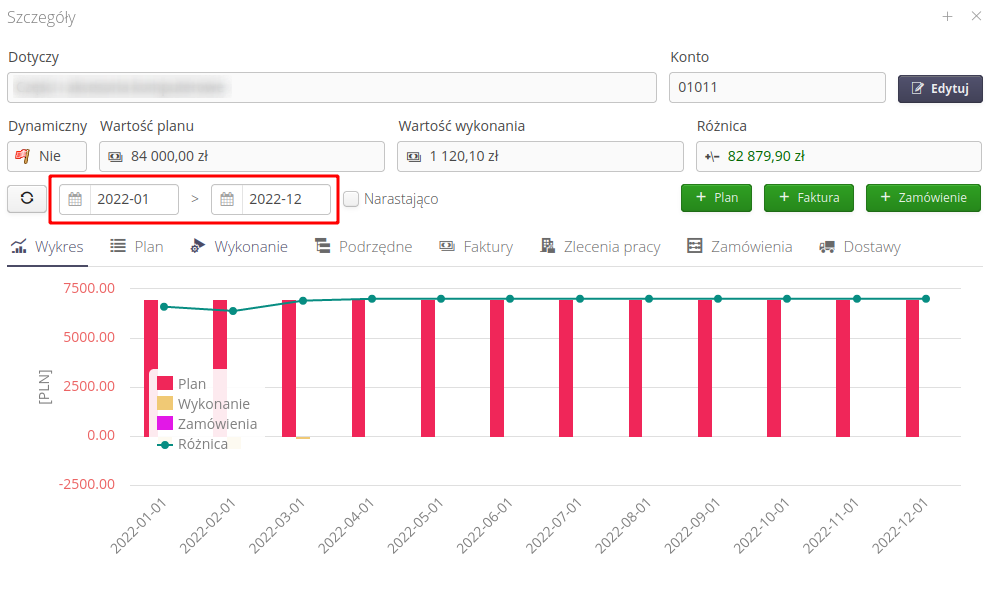Click the Różnica plus-minus icon
The image size is (993, 595).
coord(711,156)
